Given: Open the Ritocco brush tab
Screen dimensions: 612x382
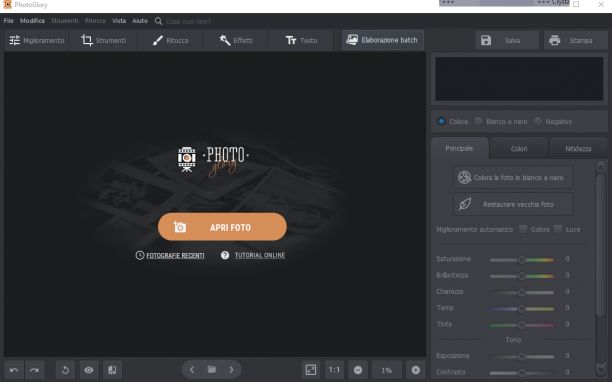Looking at the screenshot, I should coord(170,40).
